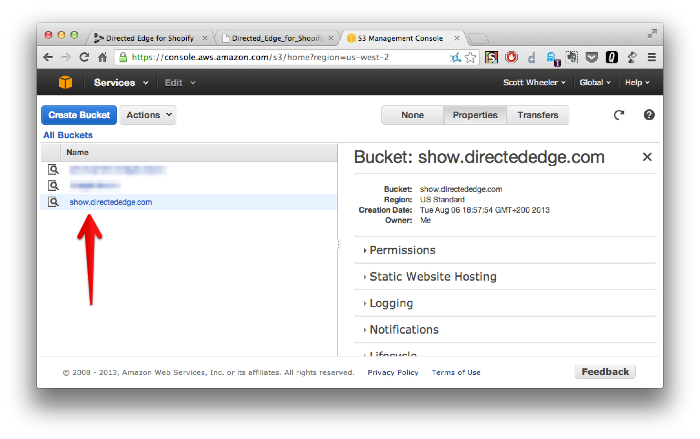Image resolution: width=700 pixels, height=439 pixels.
Task: Toggle browser fullscreen arrows icon
Action: click(x=652, y=33)
